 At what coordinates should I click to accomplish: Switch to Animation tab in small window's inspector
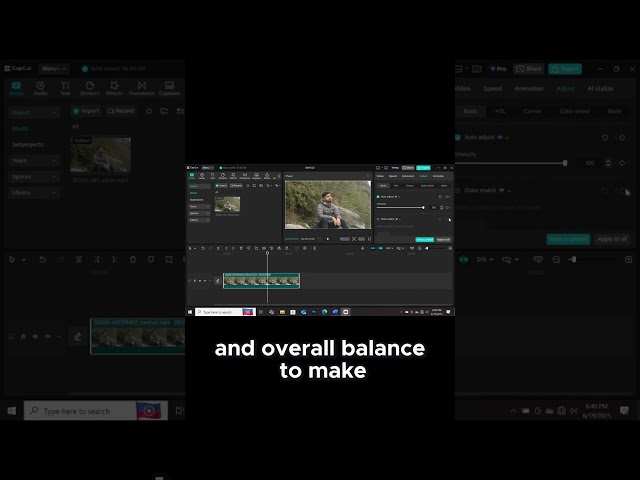(408, 176)
